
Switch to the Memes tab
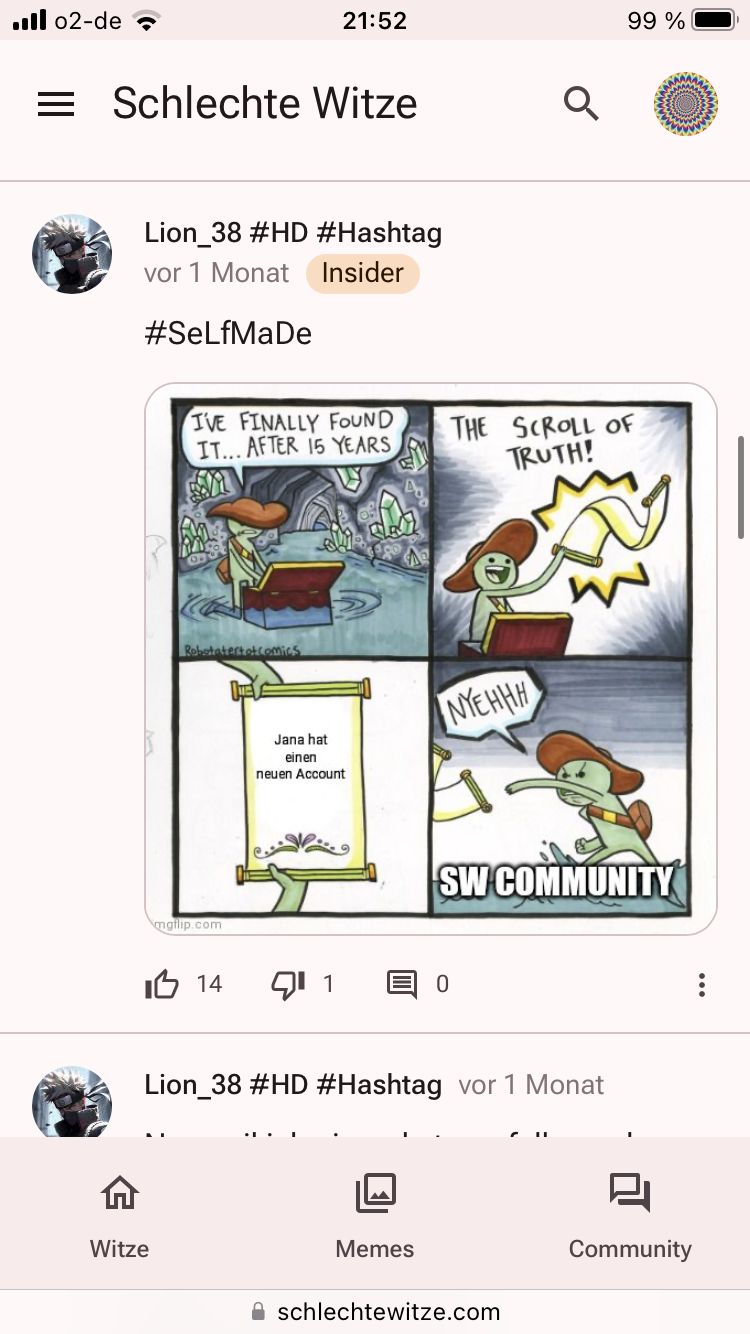pyautogui.click(x=375, y=1217)
